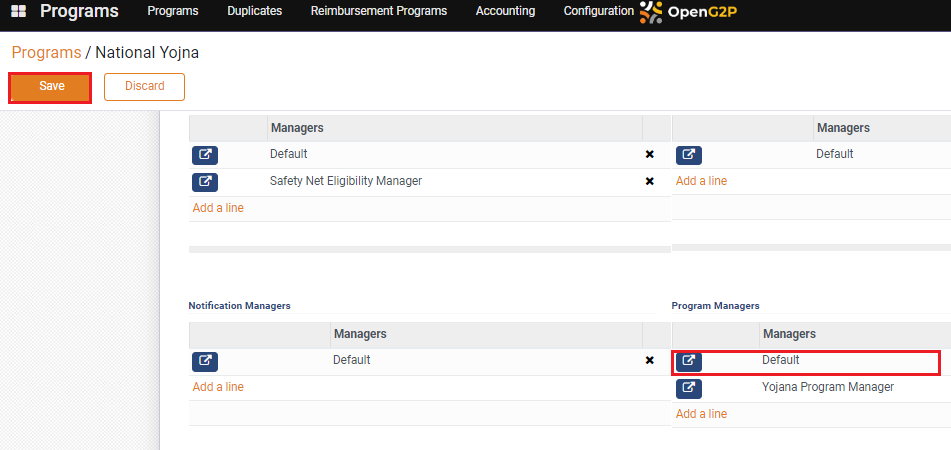This screenshot has height=450, width=951.
Task: Open Program Managers Default external link icon
Action: 688,361
